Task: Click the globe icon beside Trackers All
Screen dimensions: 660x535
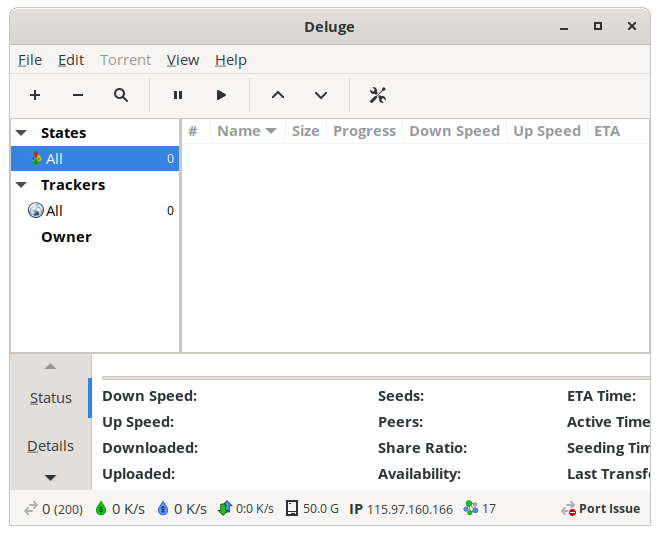Action: tap(36, 210)
